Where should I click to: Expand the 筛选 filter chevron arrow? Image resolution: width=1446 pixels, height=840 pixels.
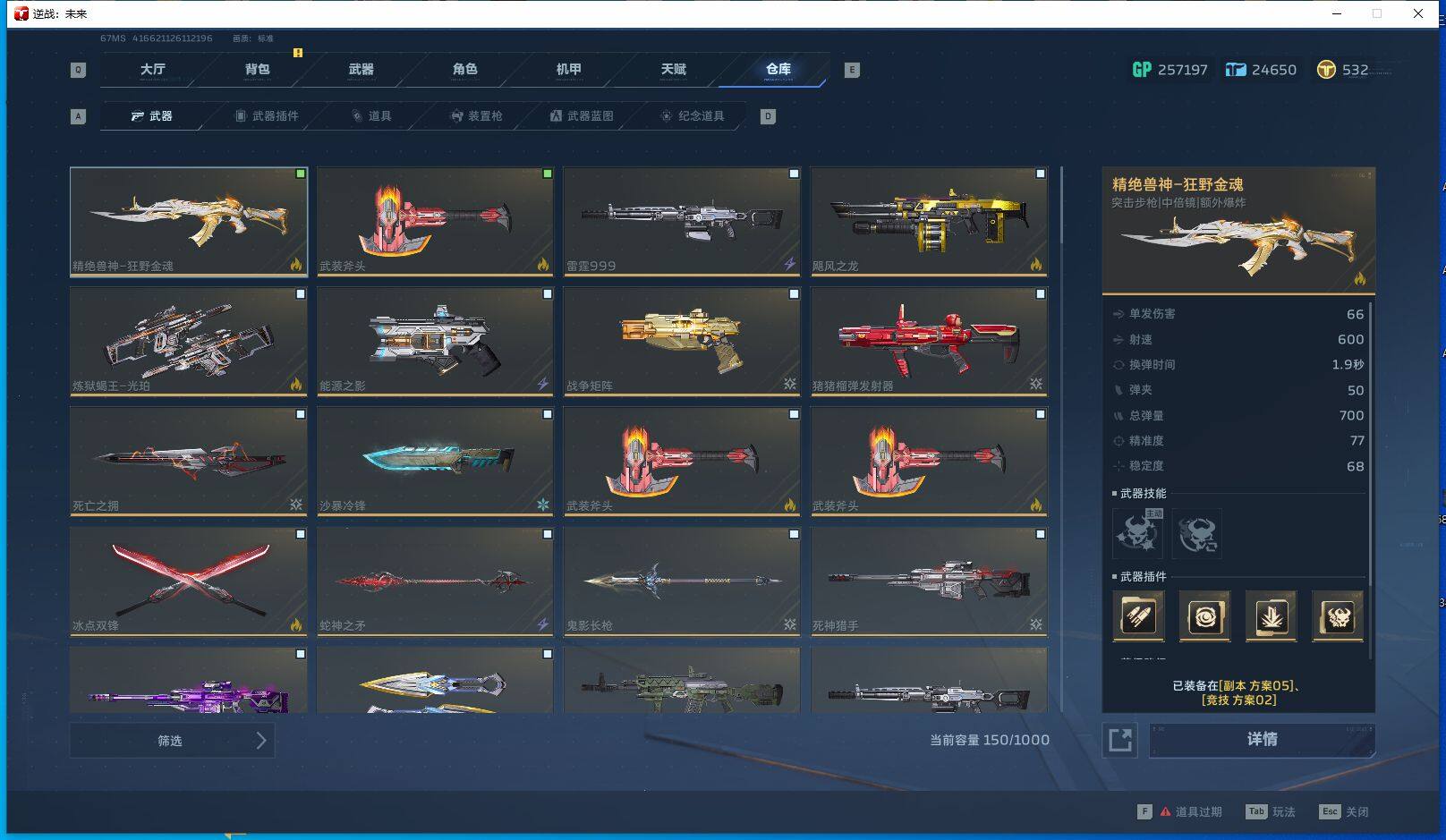click(260, 741)
